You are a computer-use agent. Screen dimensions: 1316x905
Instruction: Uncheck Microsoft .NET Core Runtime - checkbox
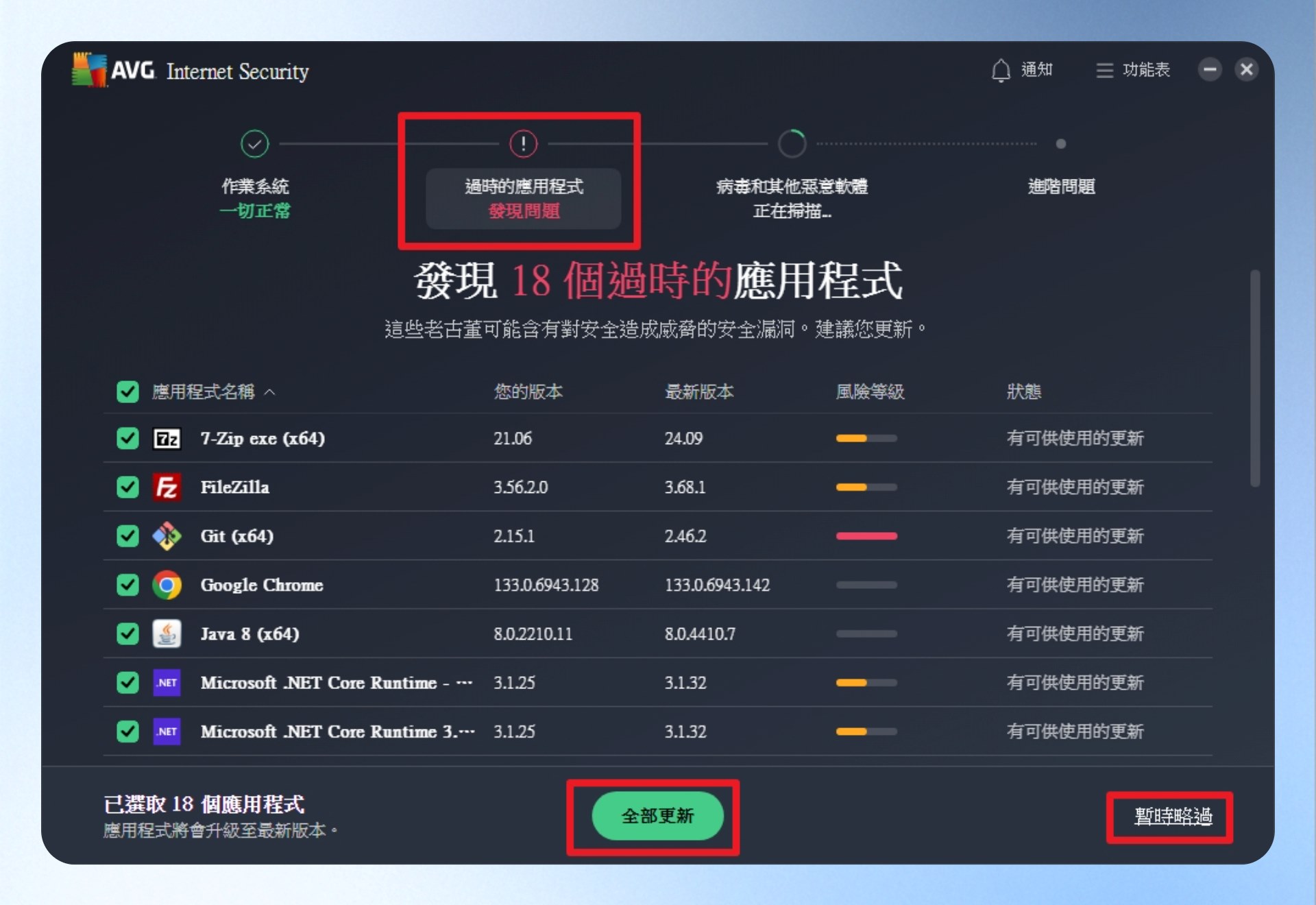(127, 683)
